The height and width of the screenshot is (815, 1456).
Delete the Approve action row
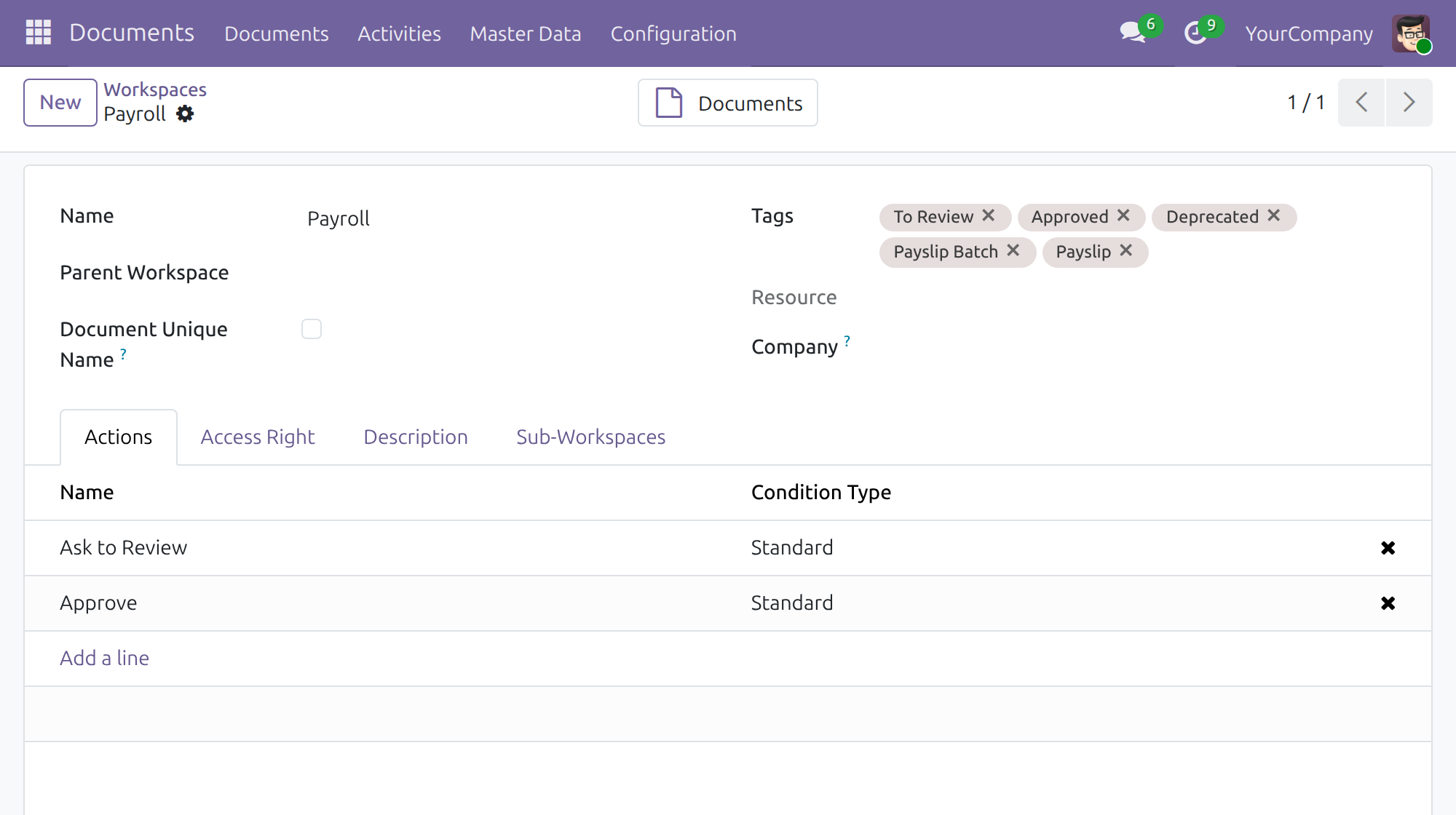[1388, 603]
